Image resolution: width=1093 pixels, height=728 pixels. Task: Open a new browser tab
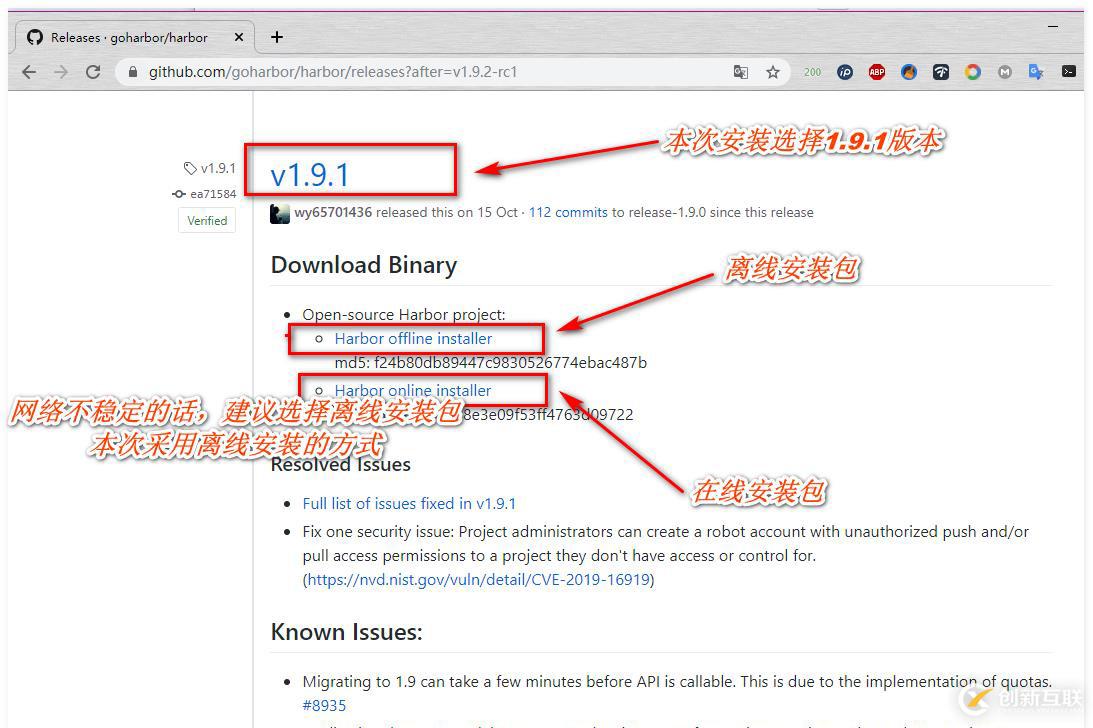pos(277,37)
